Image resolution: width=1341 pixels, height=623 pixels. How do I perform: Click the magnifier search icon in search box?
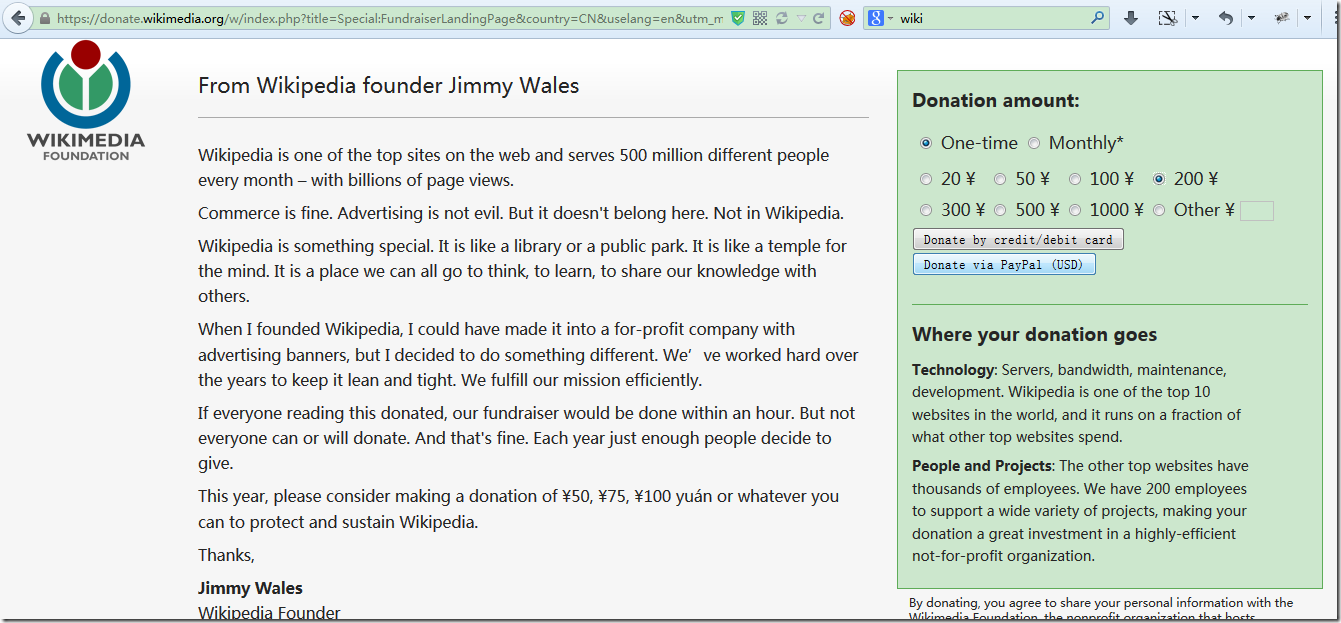(1098, 18)
